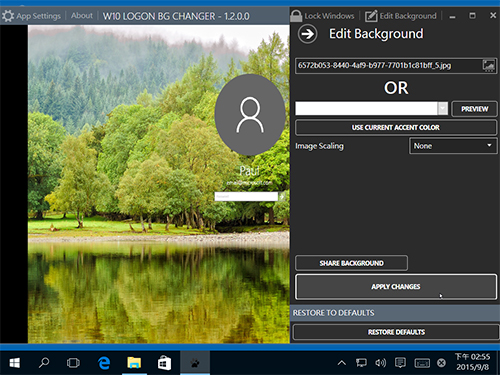Click APPLY CHANGES button
Viewport: 500px width, 375px height.
pyautogui.click(x=396, y=287)
